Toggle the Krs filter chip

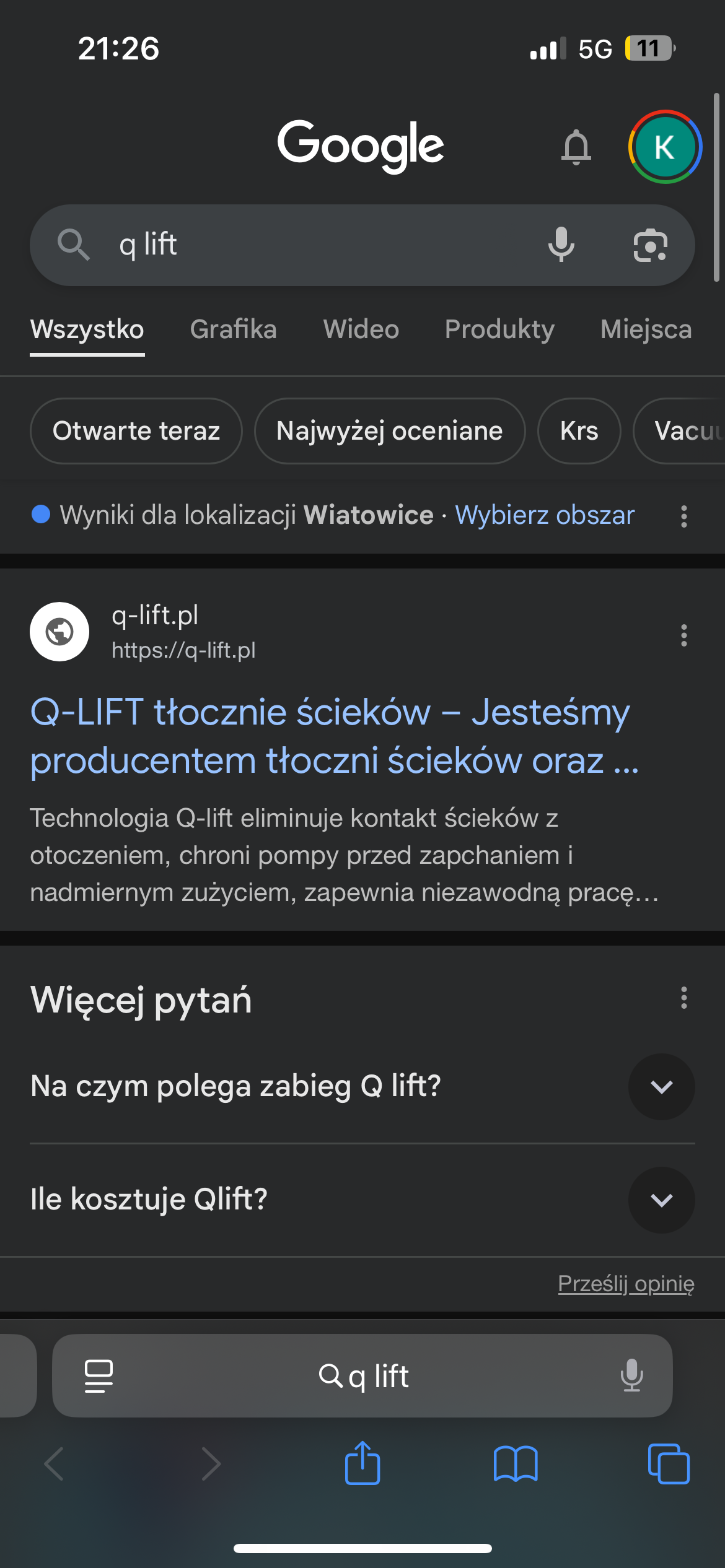pos(579,431)
